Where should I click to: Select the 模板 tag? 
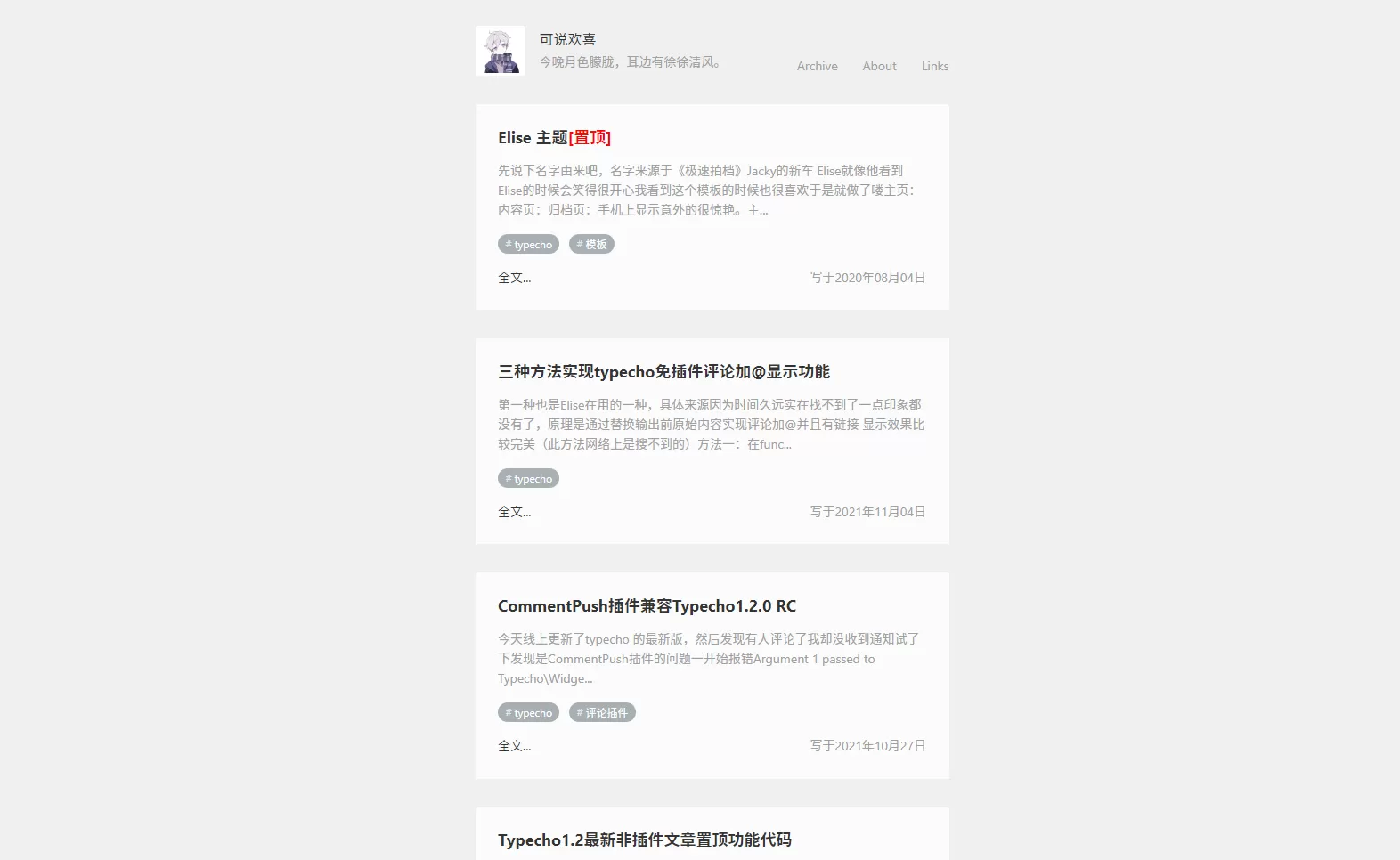click(x=591, y=245)
